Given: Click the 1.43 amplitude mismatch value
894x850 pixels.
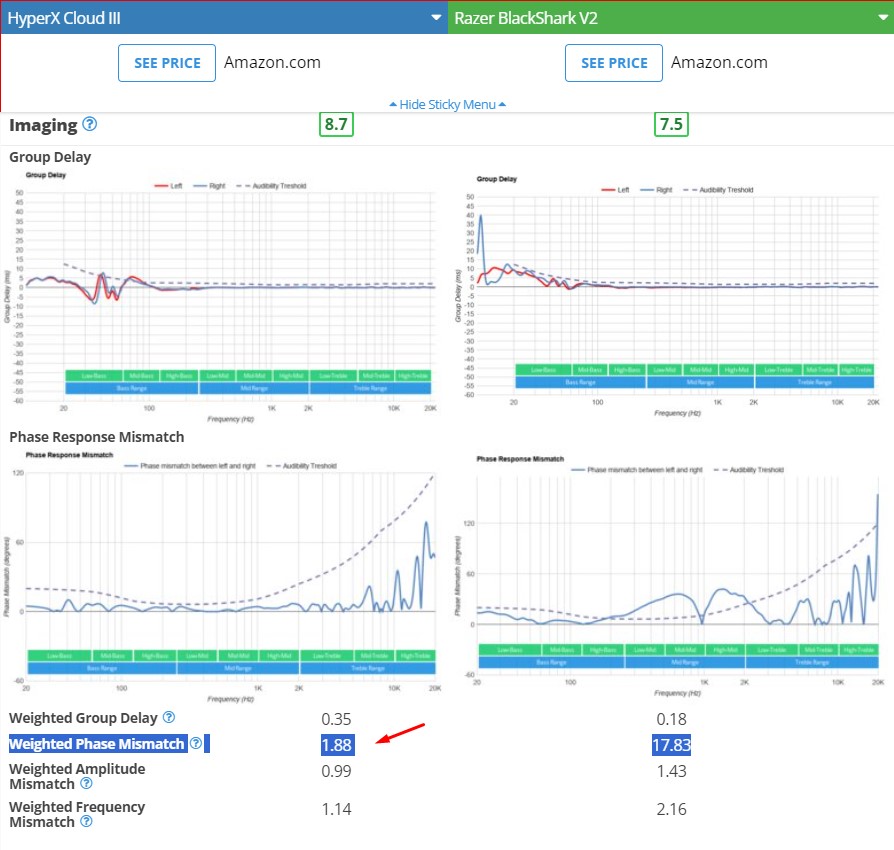Looking at the screenshot, I should (671, 771).
